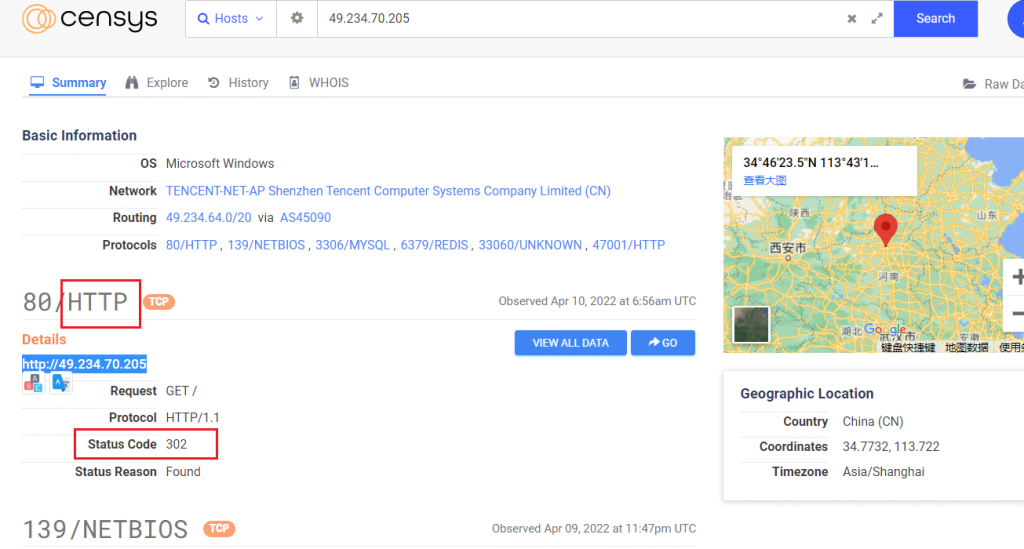The height and width of the screenshot is (549, 1024).
Task: Click the GO button
Action: point(662,343)
